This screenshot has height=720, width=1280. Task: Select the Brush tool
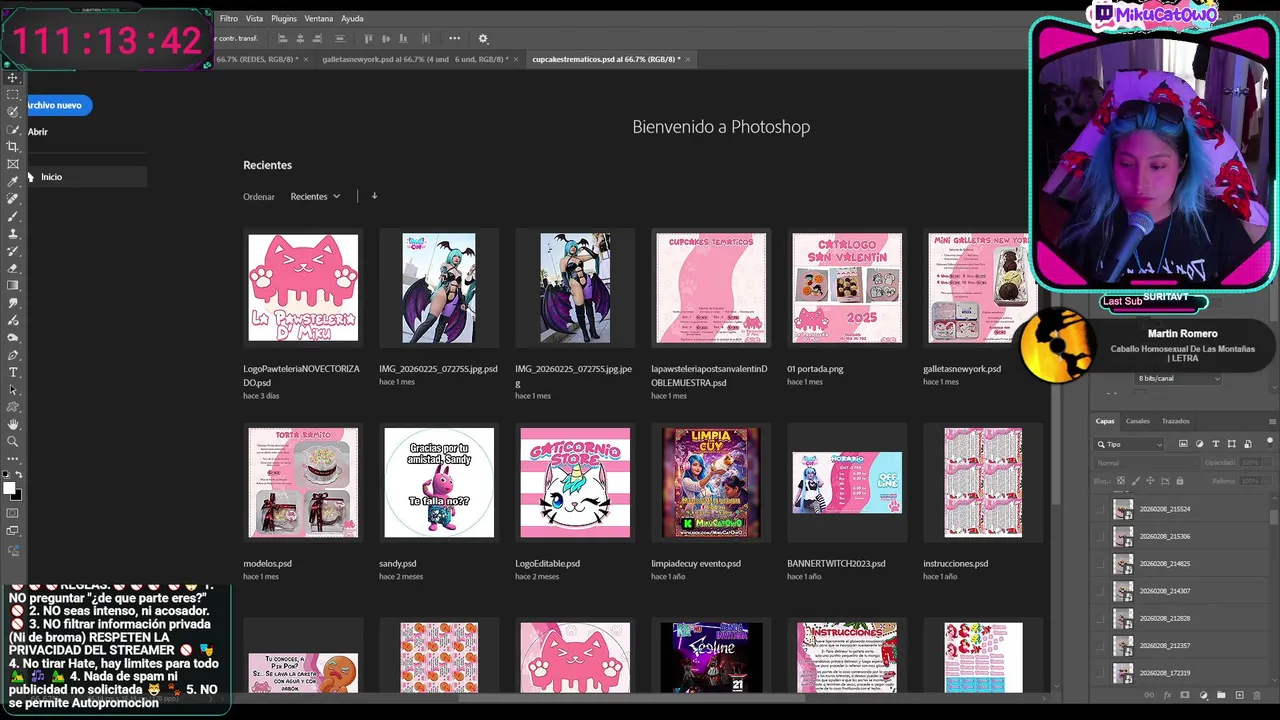tap(13, 216)
